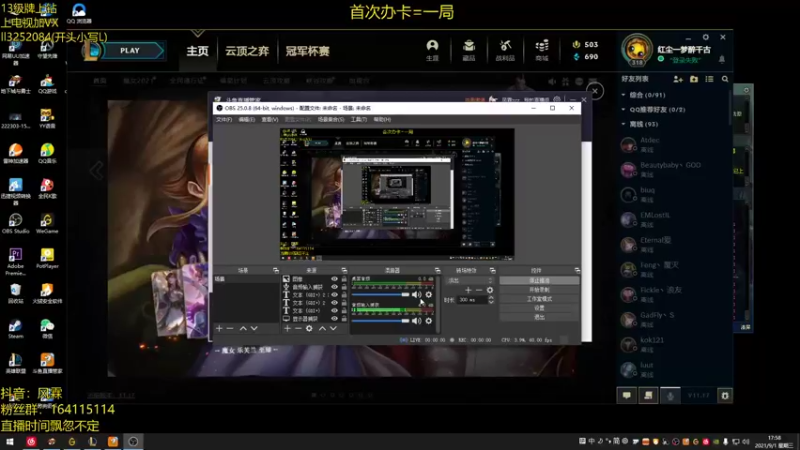Screen dimensions: 800x450
Task: Open desktop audio gear settings in mixer
Action: coord(429,294)
